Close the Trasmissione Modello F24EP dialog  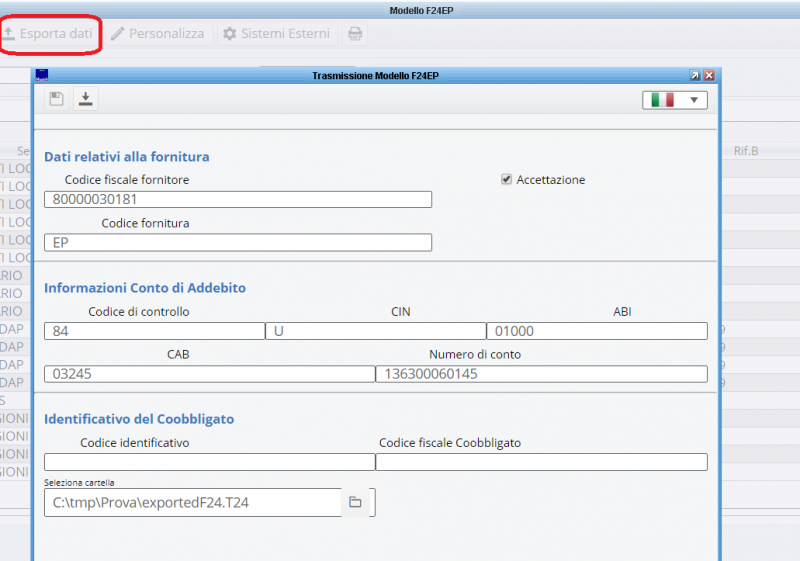(x=709, y=75)
